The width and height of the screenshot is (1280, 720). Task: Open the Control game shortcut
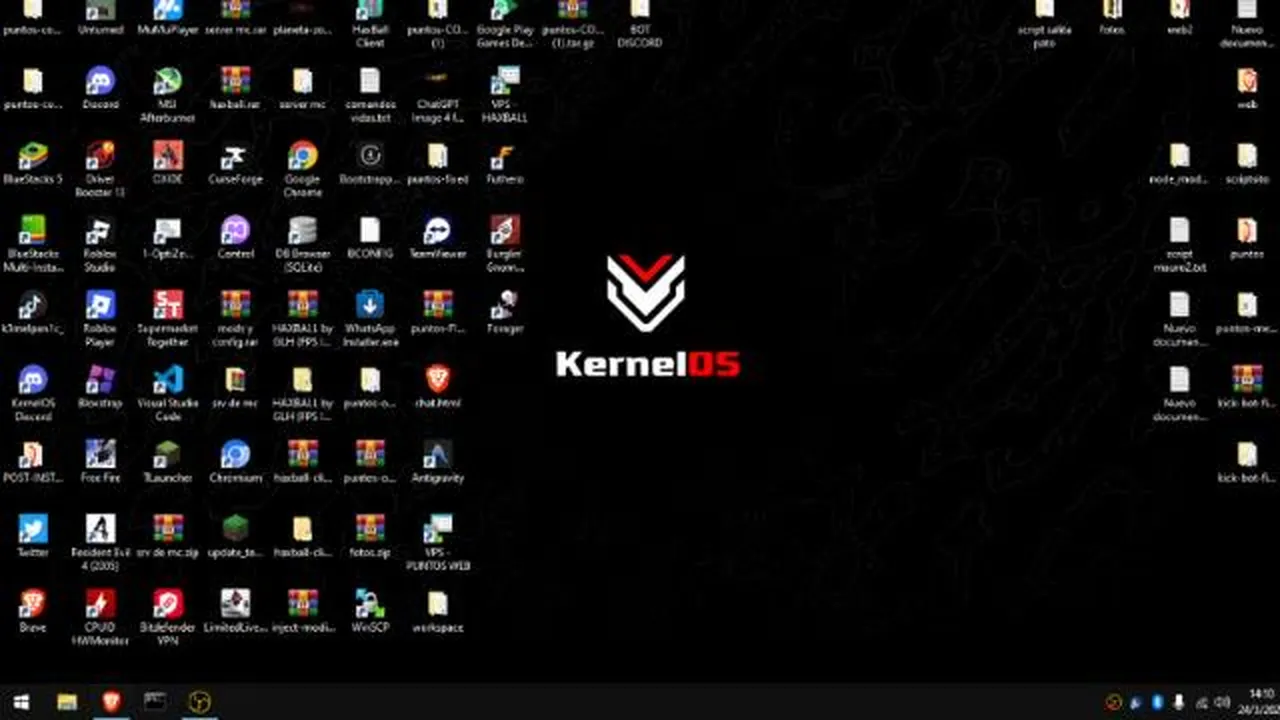[x=235, y=238]
